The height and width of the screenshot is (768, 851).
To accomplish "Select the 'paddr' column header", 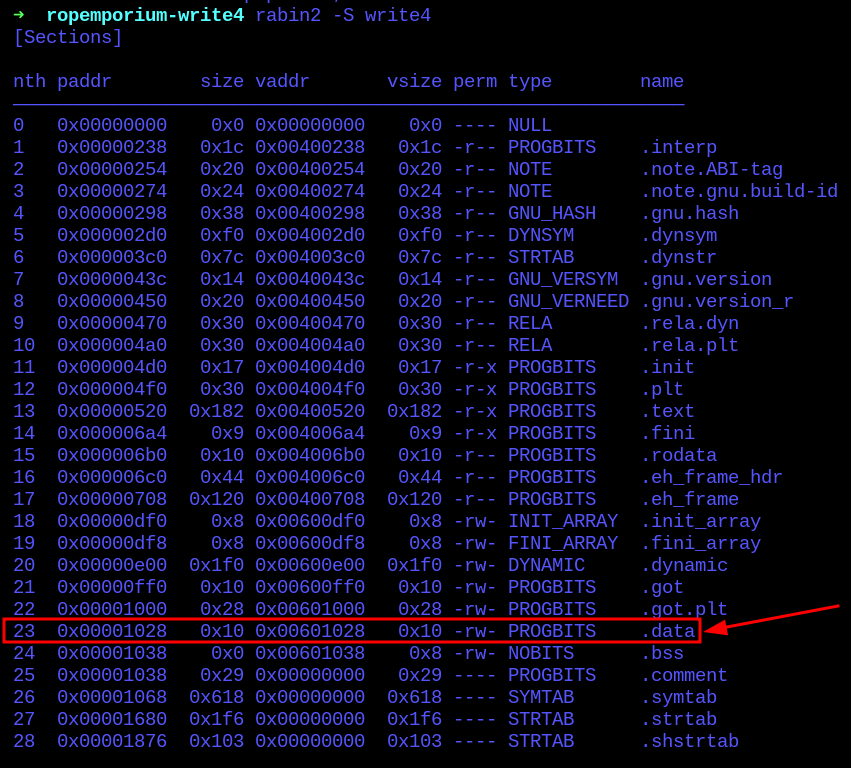I will click(x=84, y=82).
